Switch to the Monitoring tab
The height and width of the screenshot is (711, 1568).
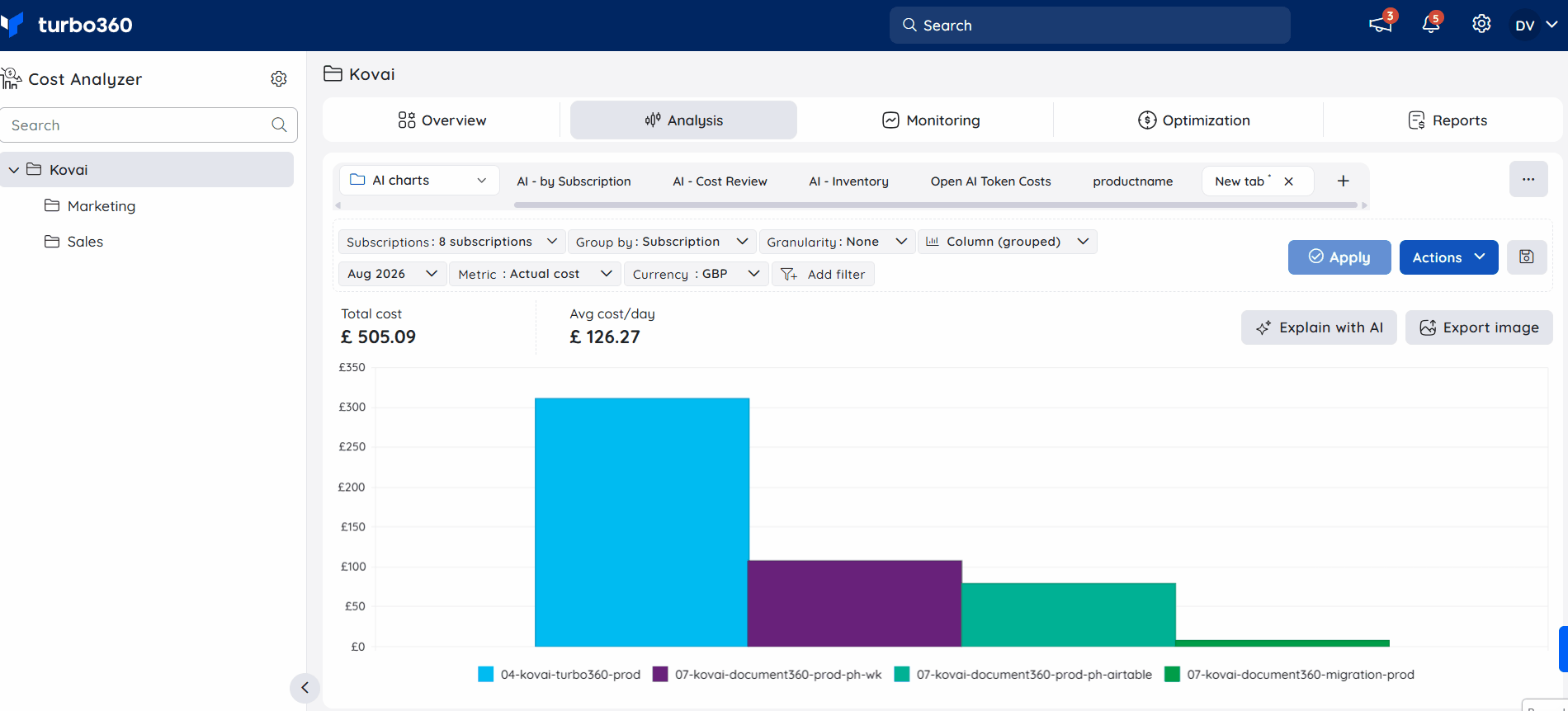tap(931, 120)
